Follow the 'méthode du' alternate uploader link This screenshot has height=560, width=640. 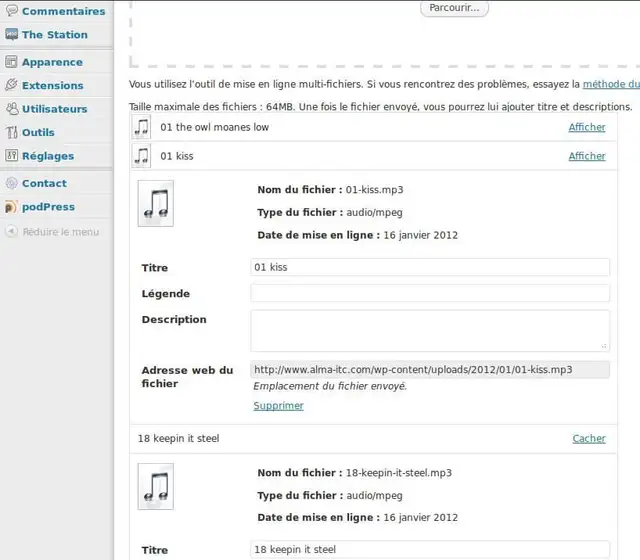(x=611, y=84)
